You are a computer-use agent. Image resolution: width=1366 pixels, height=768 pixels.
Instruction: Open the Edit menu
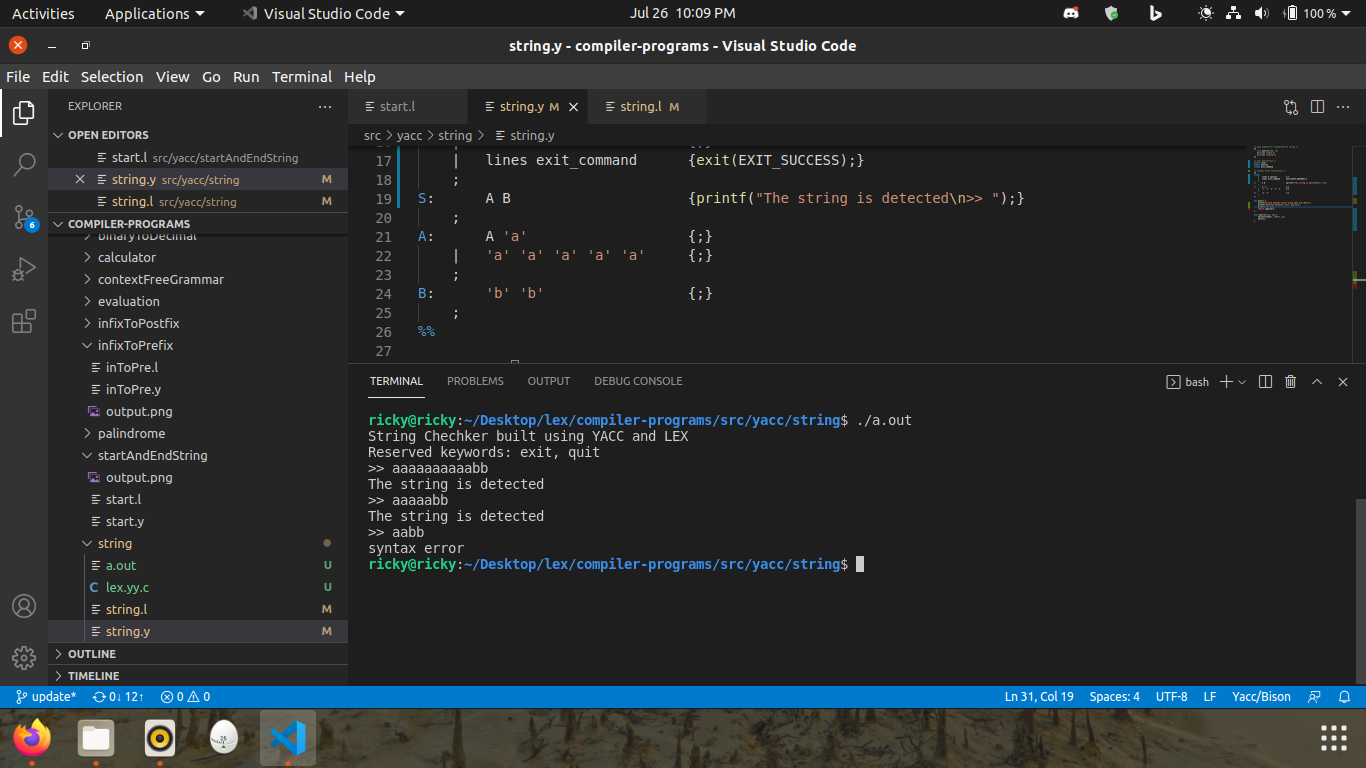pyautogui.click(x=55, y=77)
